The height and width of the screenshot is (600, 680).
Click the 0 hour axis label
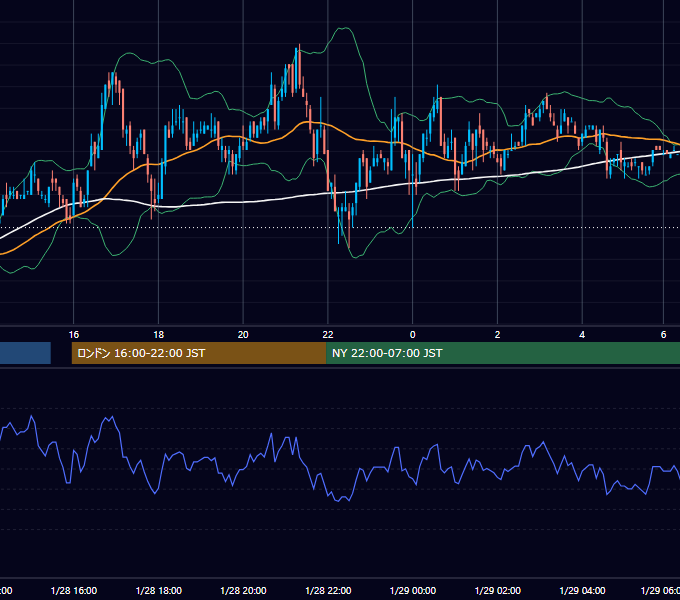tap(412, 335)
